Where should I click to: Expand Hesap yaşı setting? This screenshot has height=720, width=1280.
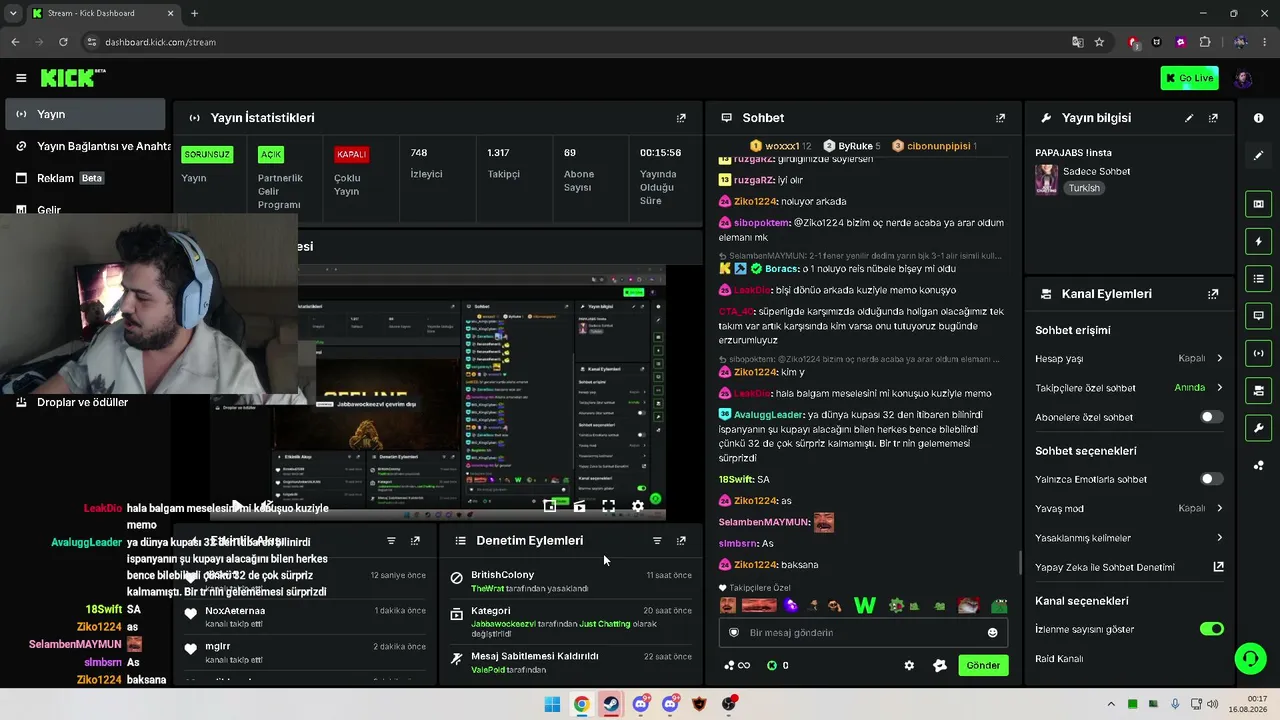(x=1129, y=358)
